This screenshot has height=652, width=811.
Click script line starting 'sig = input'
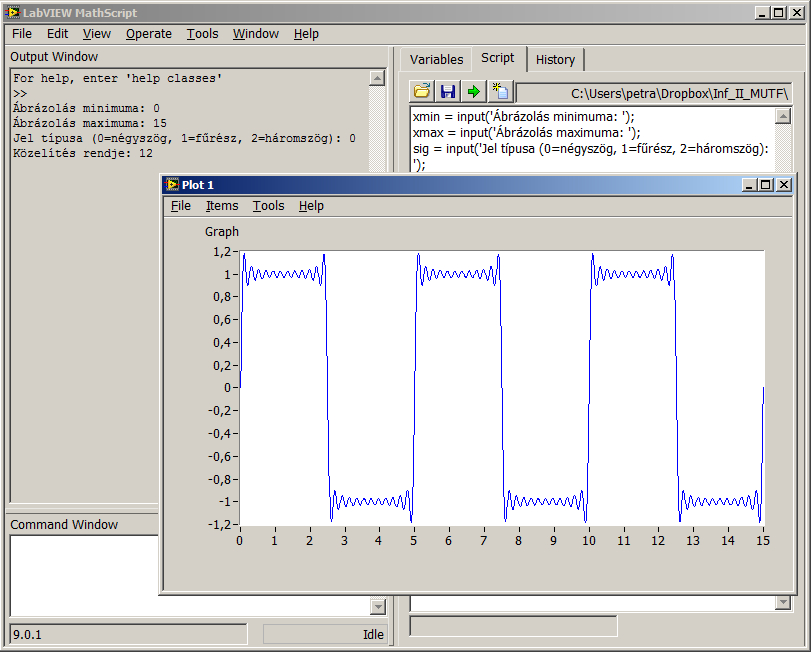click(x=591, y=149)
